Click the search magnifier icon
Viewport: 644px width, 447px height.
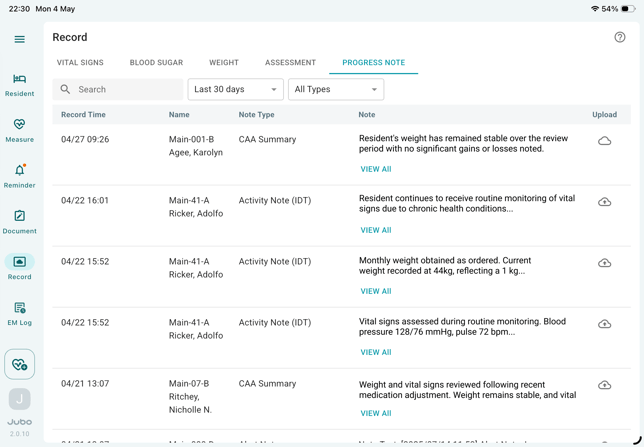(x=65, y=89)
